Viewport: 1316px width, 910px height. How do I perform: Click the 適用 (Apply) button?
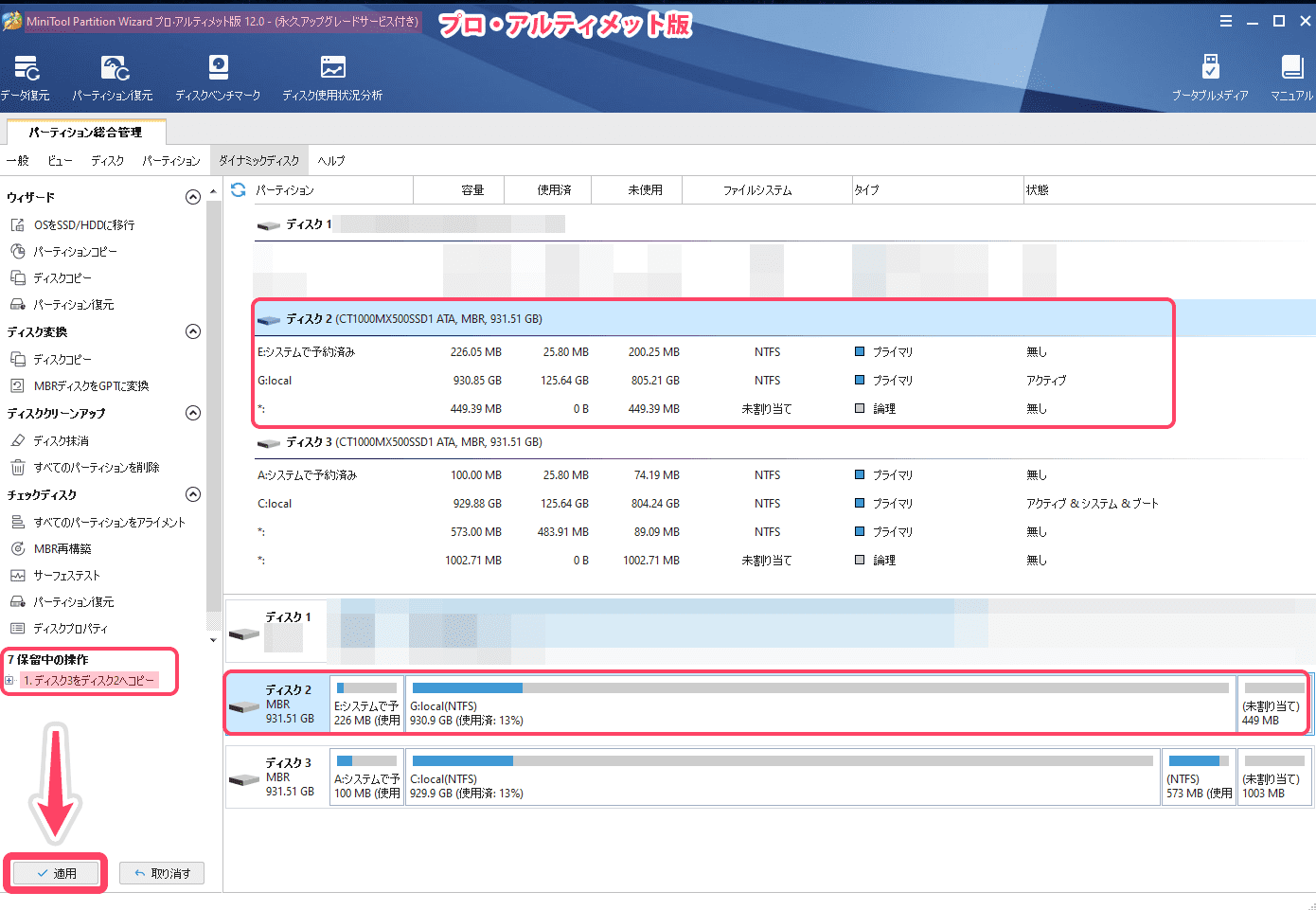[56, 873]
